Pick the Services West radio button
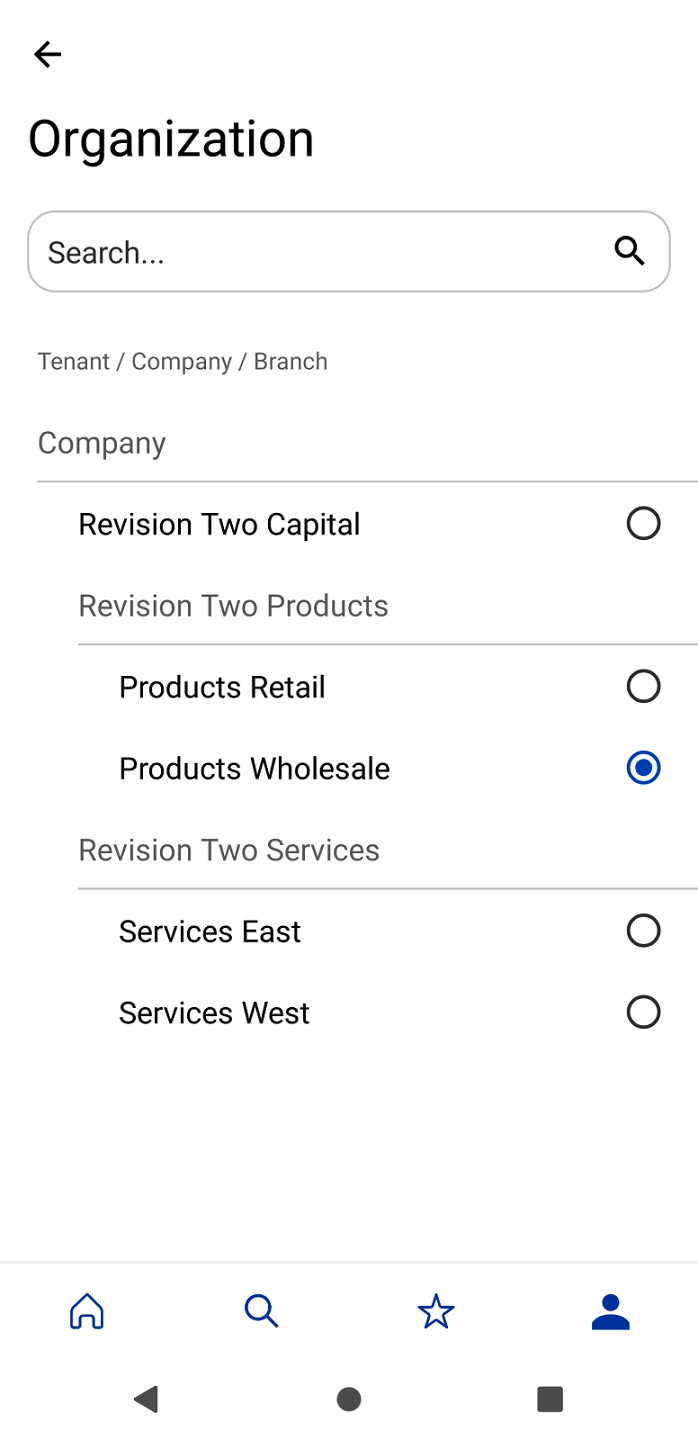This screenshot has height=1440, width=698. [x=643, y=1012]
